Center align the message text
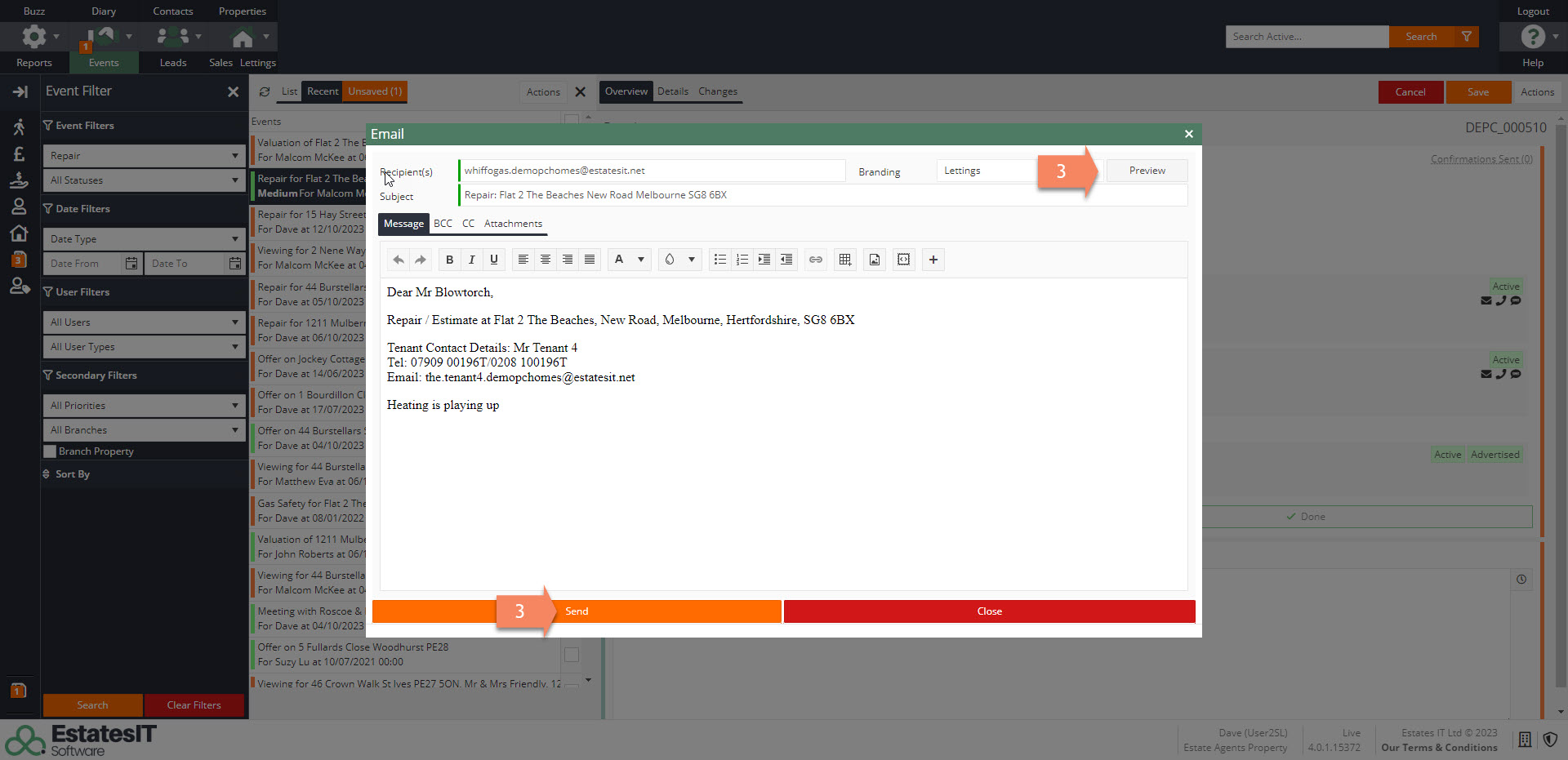This screenshot has height=760, width=1568. pos(546,260)
